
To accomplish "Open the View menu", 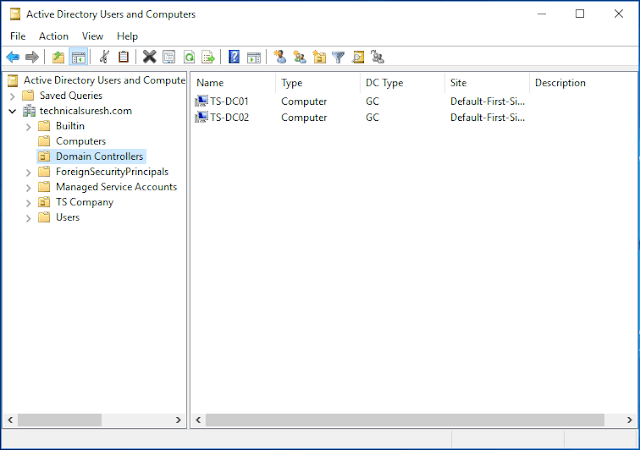I will pyautogui.click(x=92, y=36).
